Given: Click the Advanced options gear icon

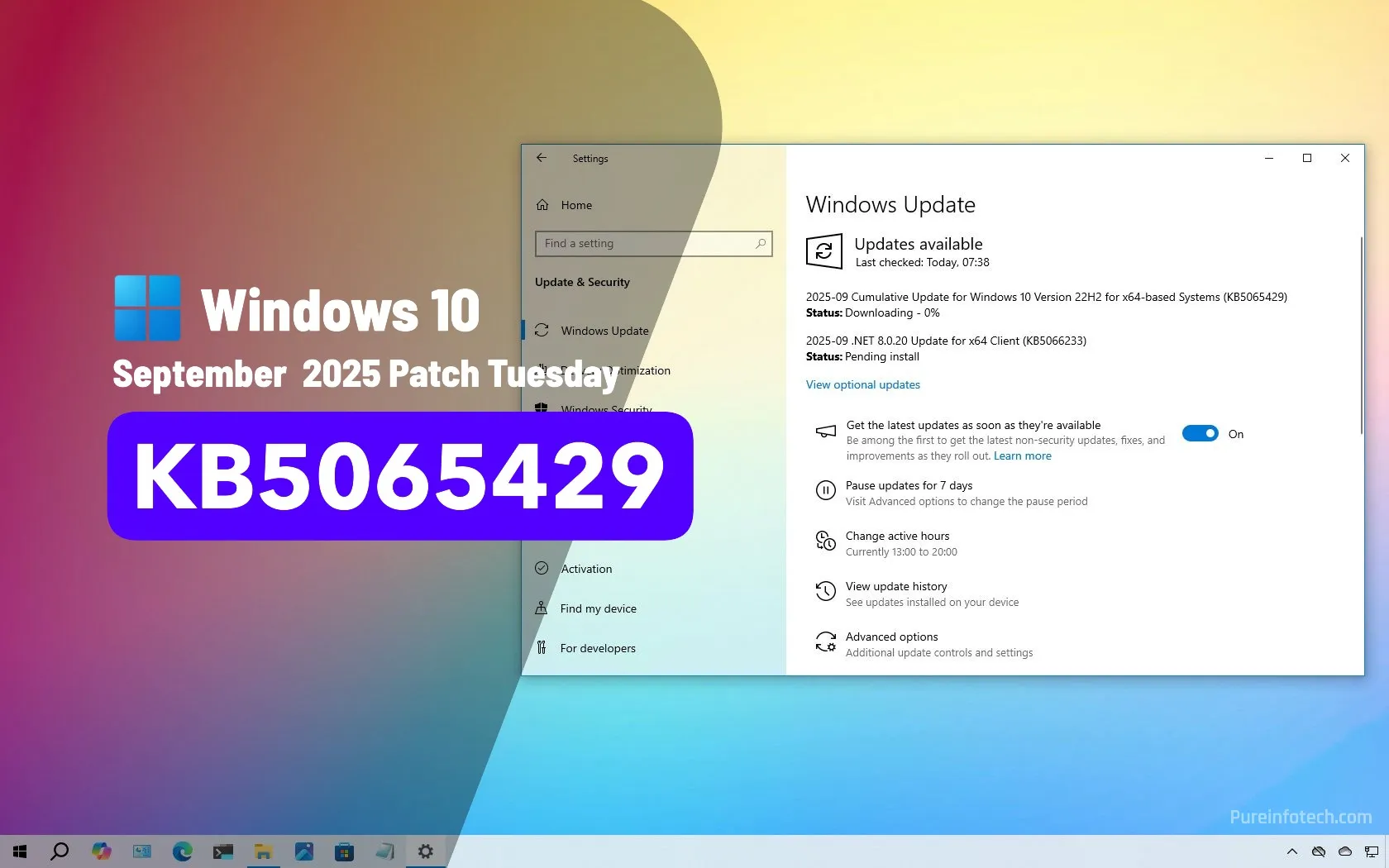Looking at the screenshot, I should pyautogui.click(x=825, y=642).
